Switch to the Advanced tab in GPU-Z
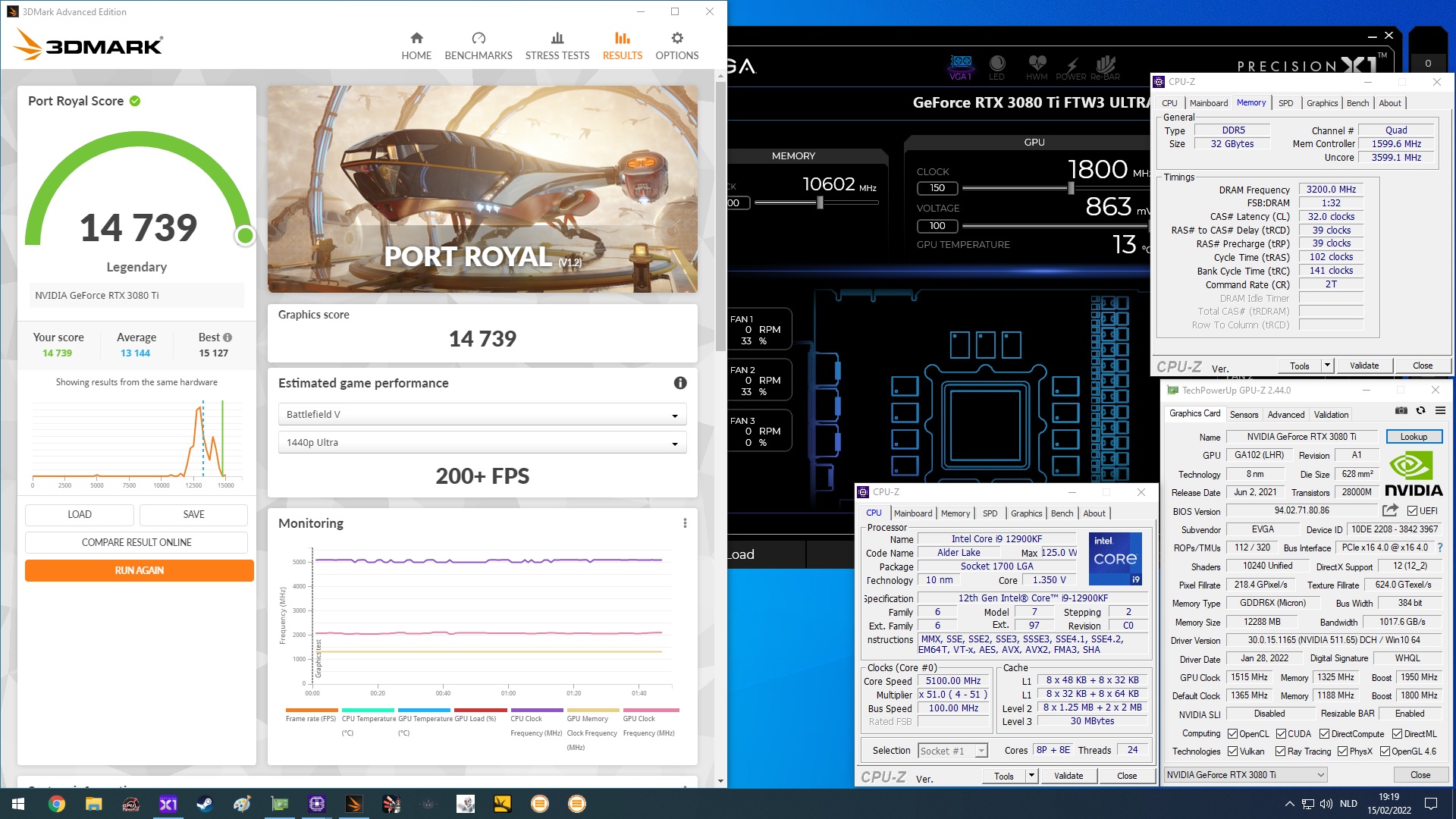The height and width of the screenshot is (819, 1456). pos(1286,415)
